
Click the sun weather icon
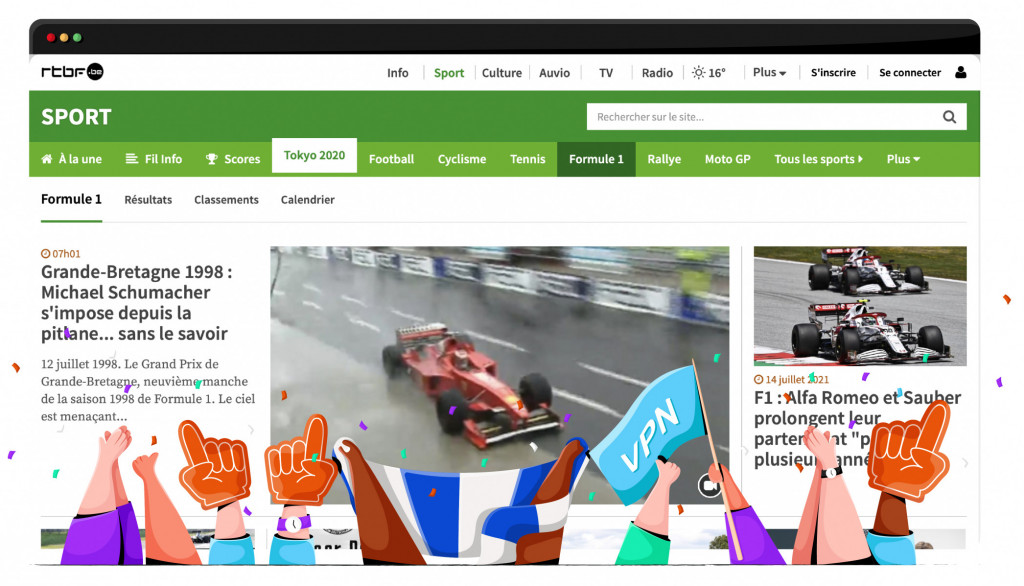(698, 73)
